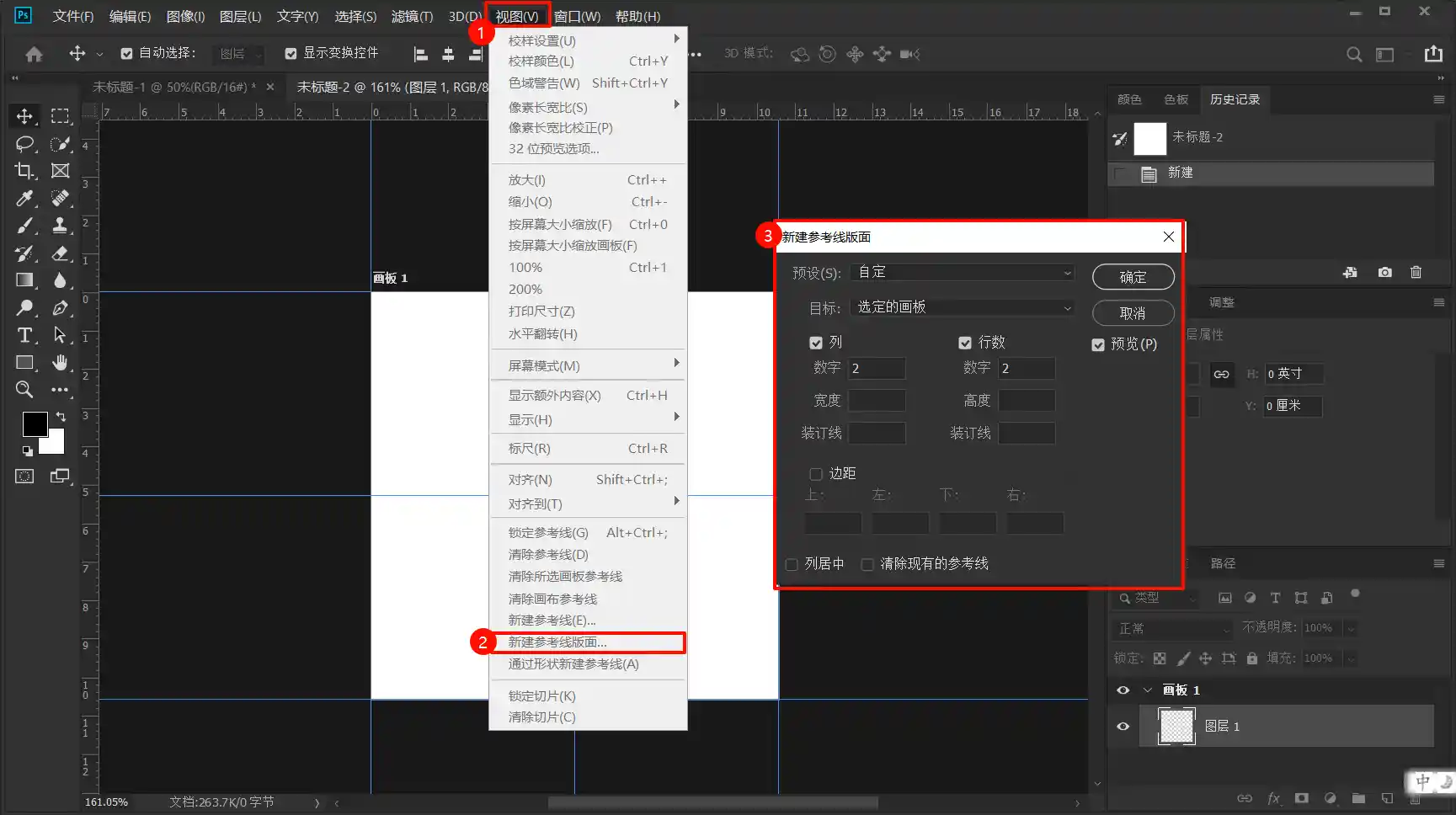Select the Move tool
This screenshot has height=815, width=1456.
coord(24,116)
